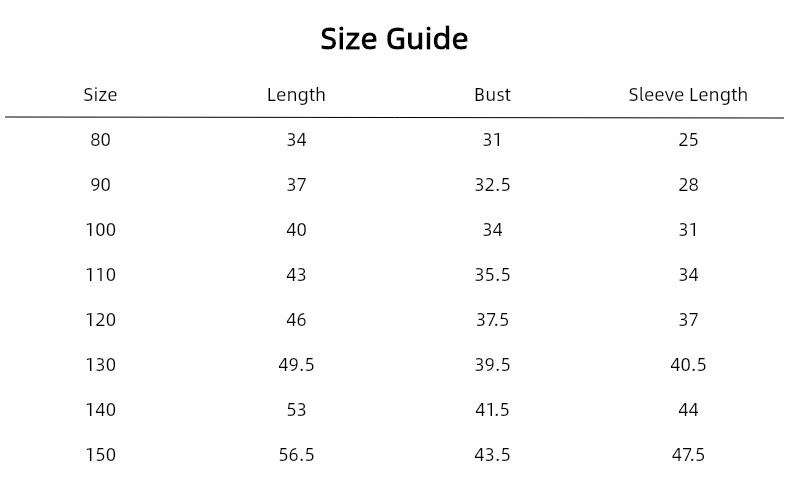Click size 150 row label
This screenshot has width=789, height=490.
101,455
